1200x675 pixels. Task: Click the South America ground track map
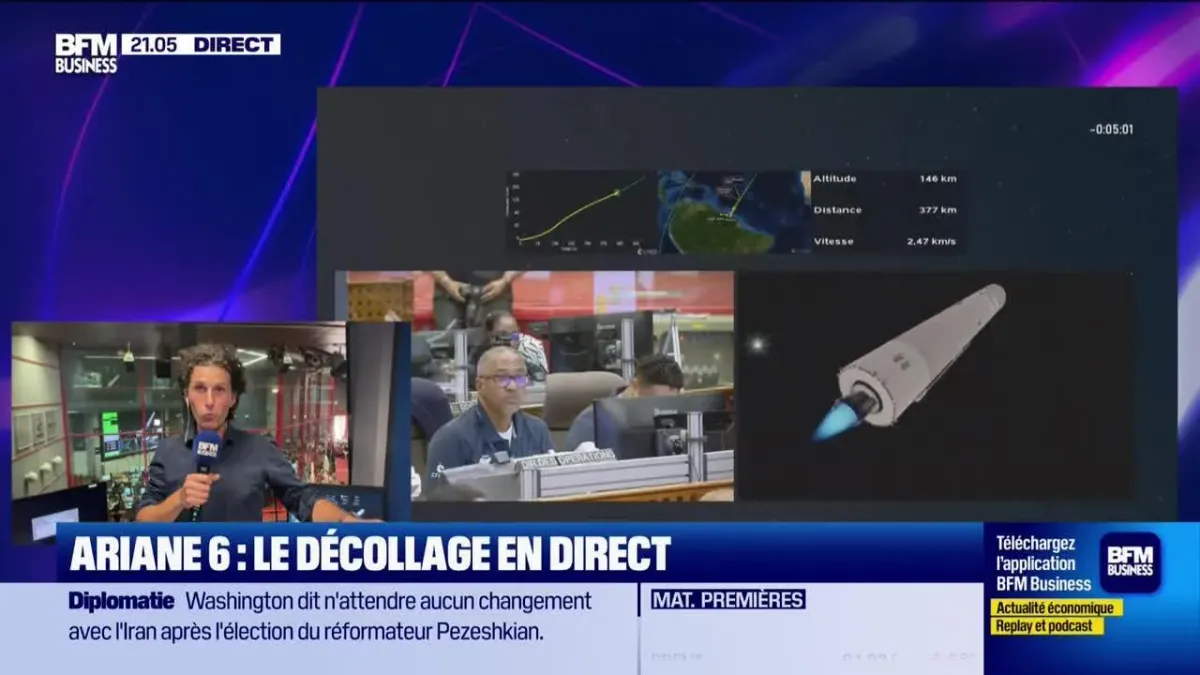pos(733,211)
